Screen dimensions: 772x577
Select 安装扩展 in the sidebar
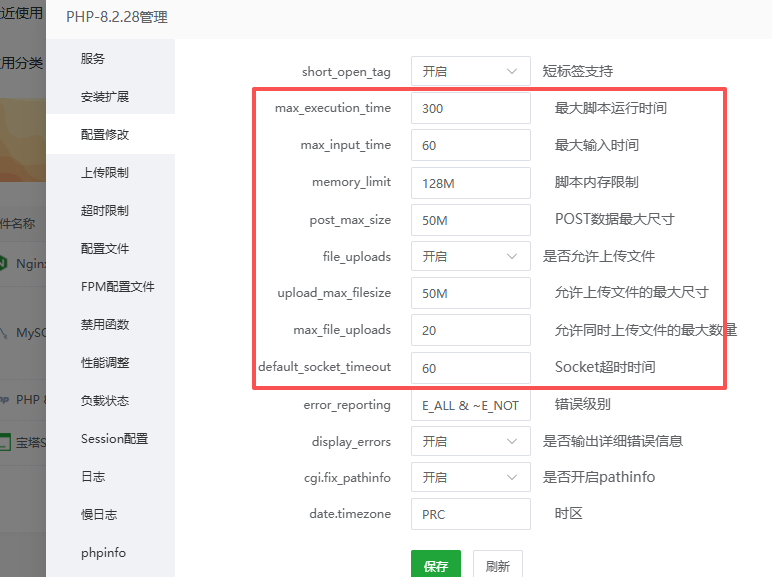[x=105, y=96]
